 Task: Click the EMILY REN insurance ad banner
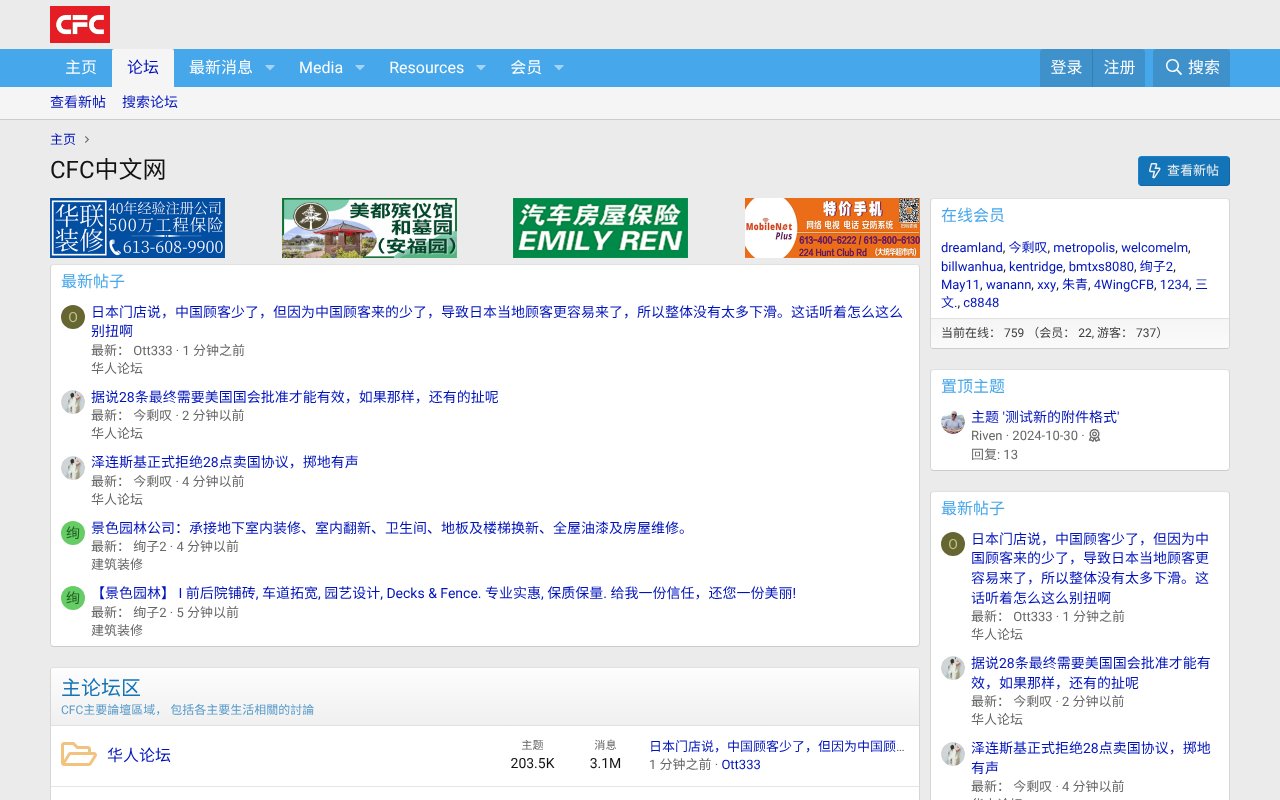600,228
